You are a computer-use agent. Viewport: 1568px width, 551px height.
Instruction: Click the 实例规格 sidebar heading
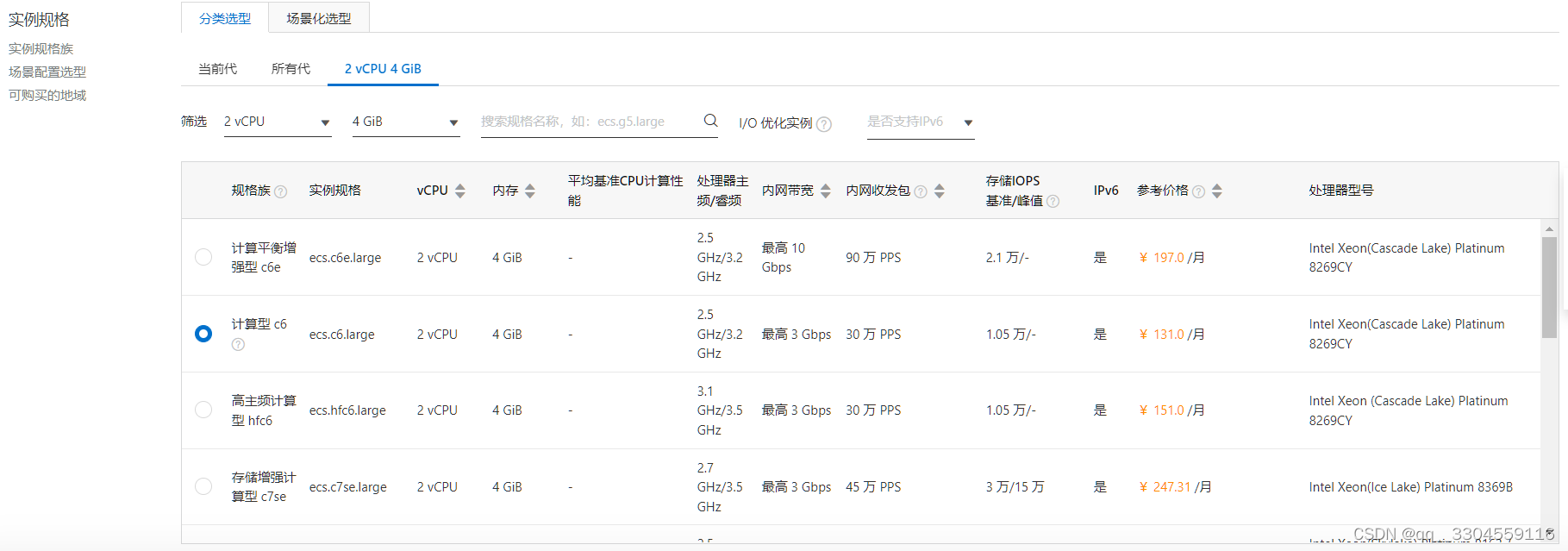39,19
